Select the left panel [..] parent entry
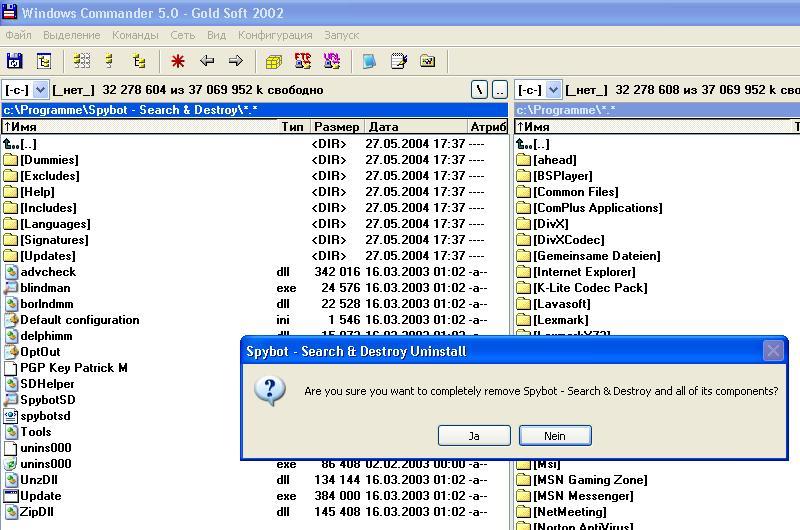The width and height of the screenshot is (800, 530). (x=255, y=144)
